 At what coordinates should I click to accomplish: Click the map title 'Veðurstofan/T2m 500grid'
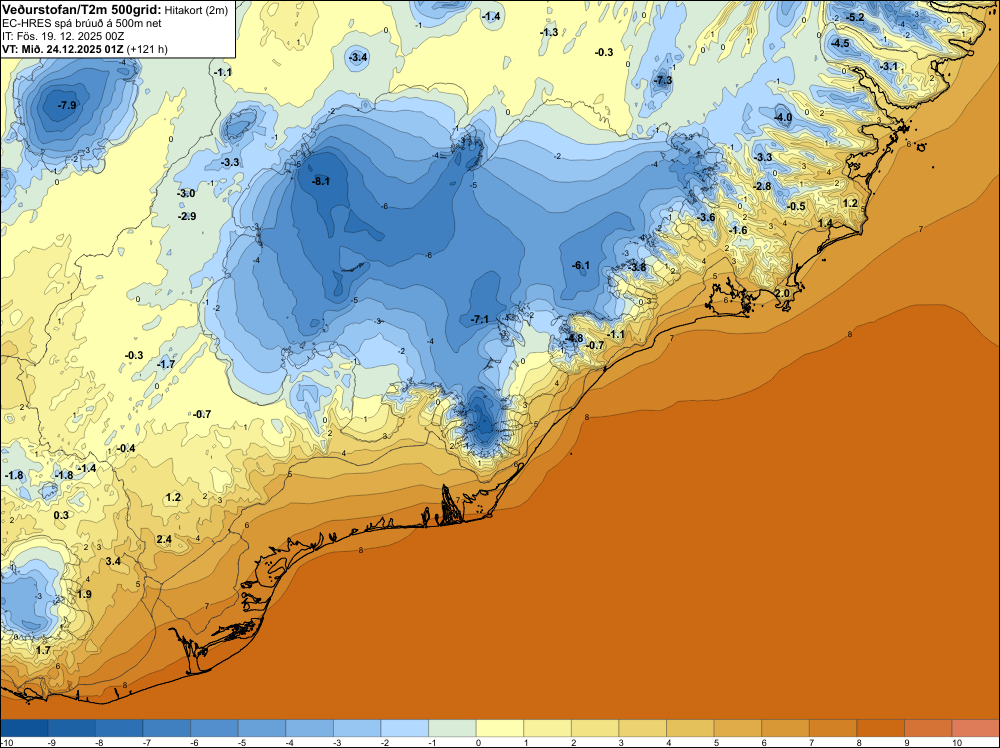click(x=82, y=10)
